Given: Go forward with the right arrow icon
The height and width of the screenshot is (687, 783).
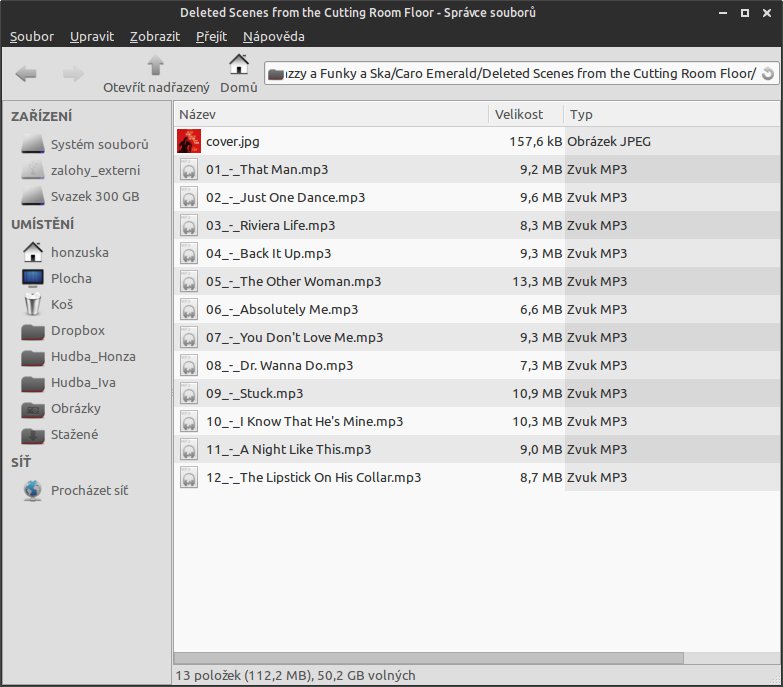Looking at the screenshot, I should point(73,74).
